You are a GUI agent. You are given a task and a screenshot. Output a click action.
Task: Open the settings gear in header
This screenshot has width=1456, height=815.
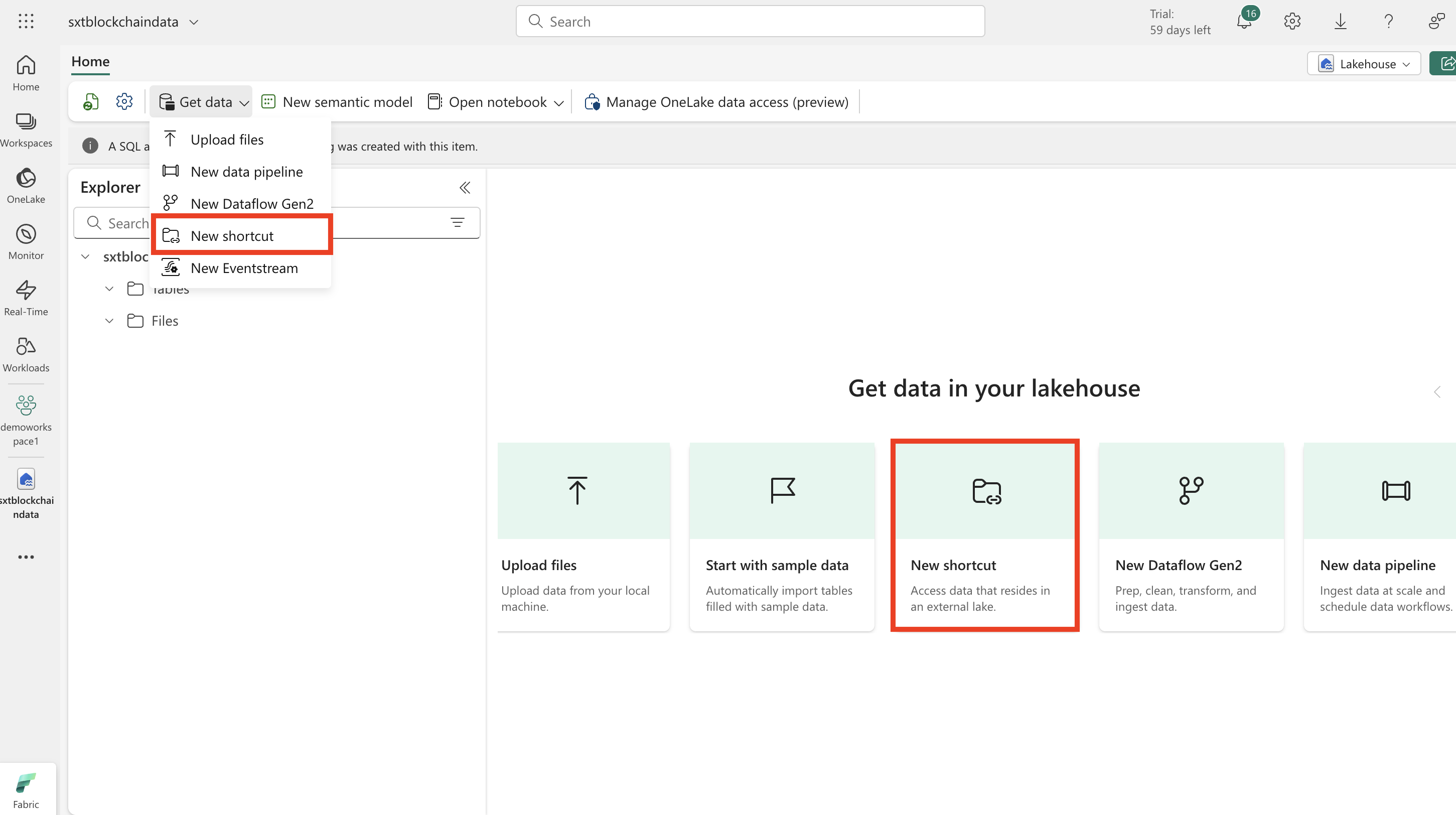[x=1292, y=22]
